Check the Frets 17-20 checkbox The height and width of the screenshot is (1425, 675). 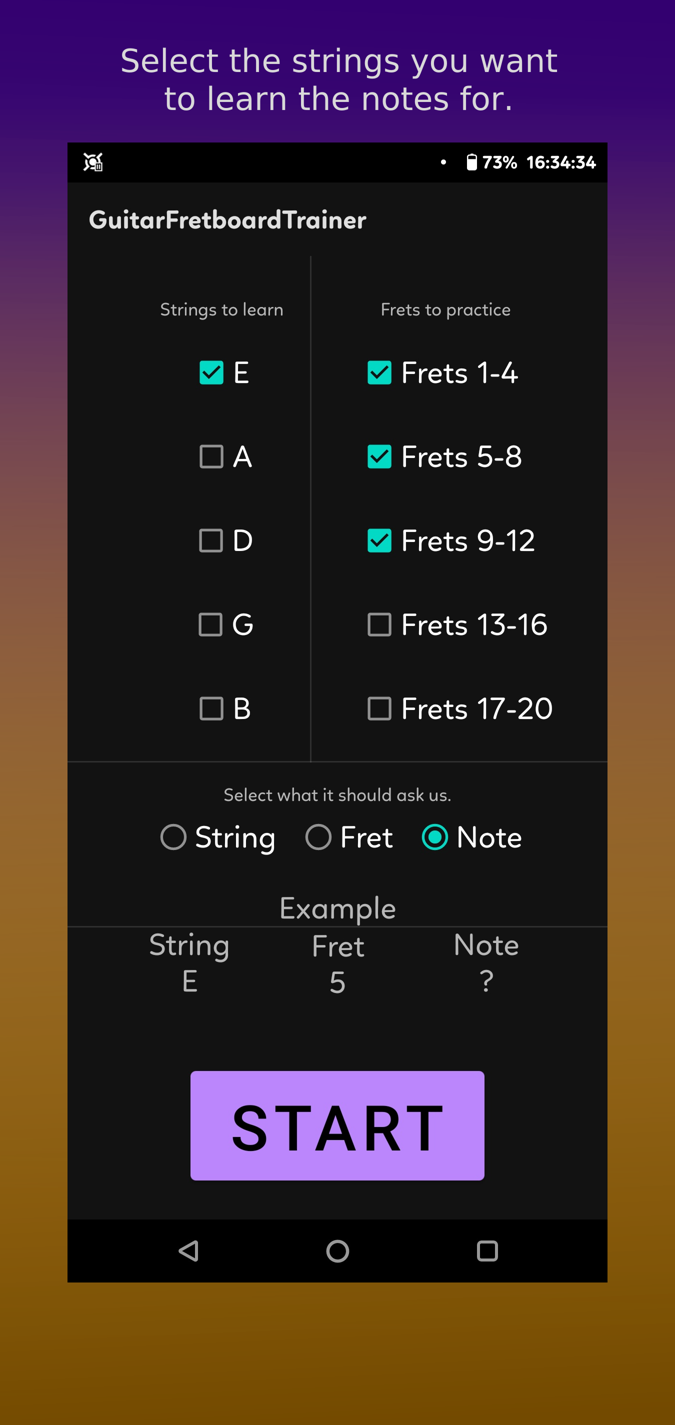tap(379, 709)
